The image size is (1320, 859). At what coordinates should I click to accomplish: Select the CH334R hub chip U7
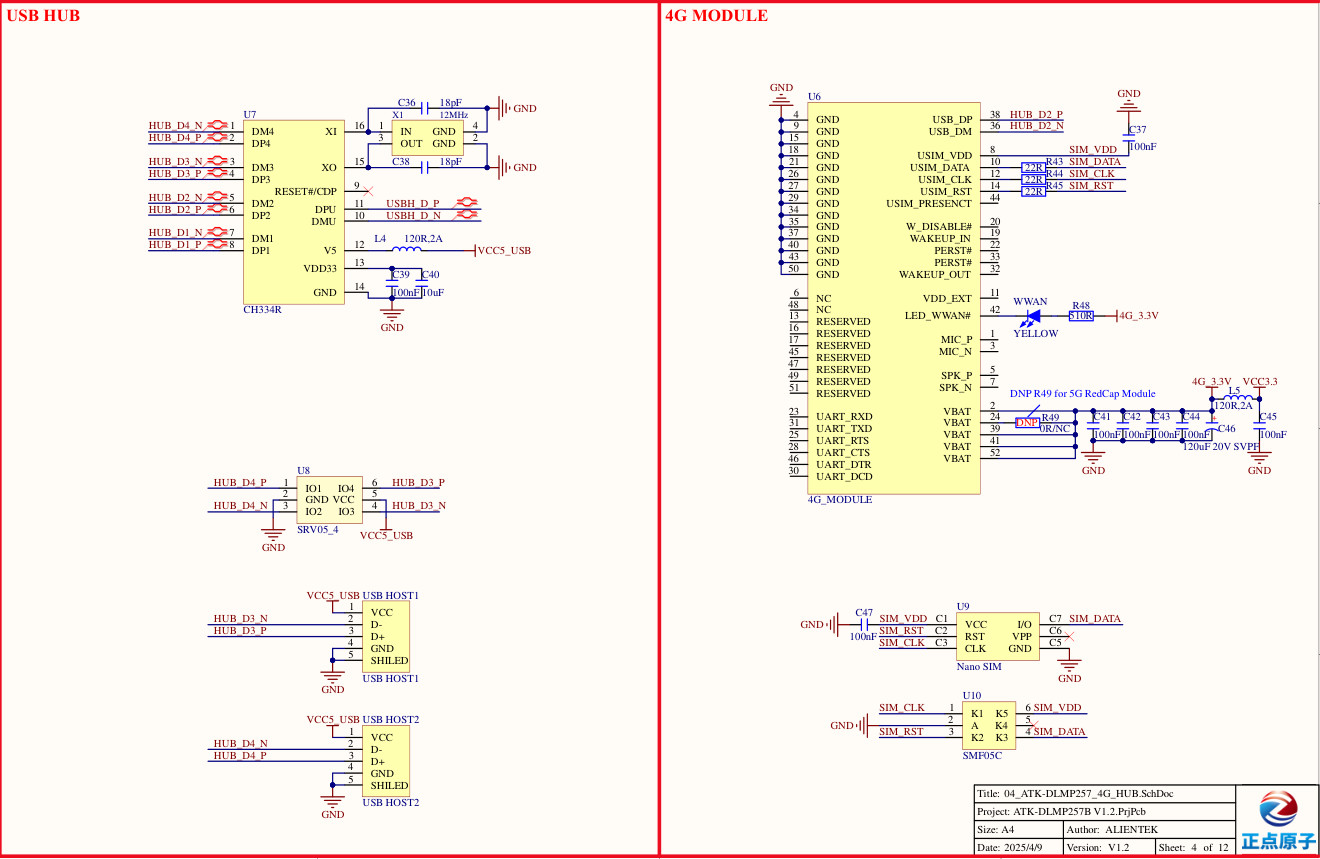294,213
